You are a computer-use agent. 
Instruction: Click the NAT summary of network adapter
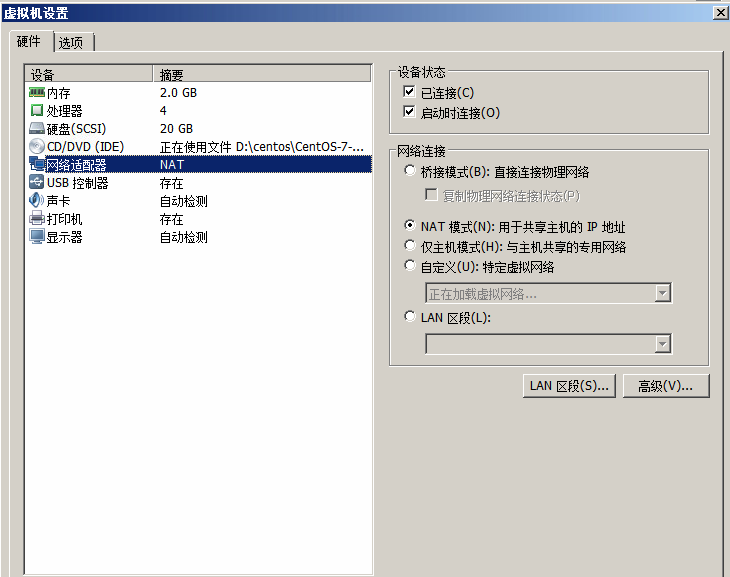point(172,165)
